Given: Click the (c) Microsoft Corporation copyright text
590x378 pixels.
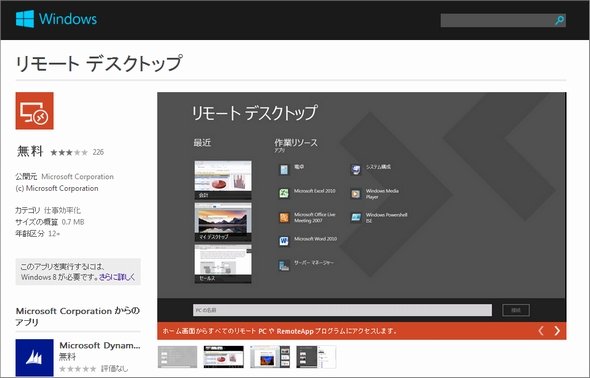Looking at the screenshot, I should 57,188.
